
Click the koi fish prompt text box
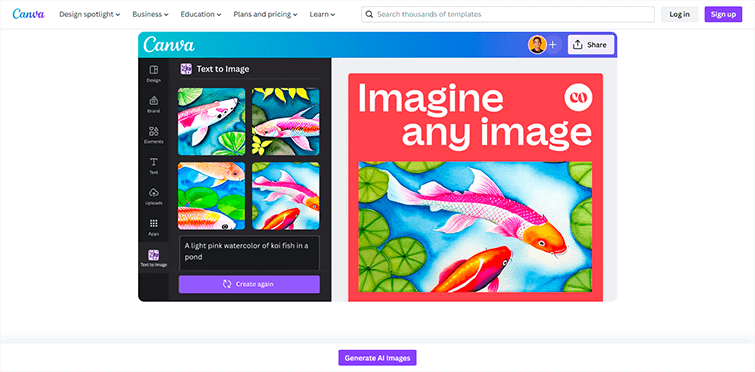pos(249,253)
